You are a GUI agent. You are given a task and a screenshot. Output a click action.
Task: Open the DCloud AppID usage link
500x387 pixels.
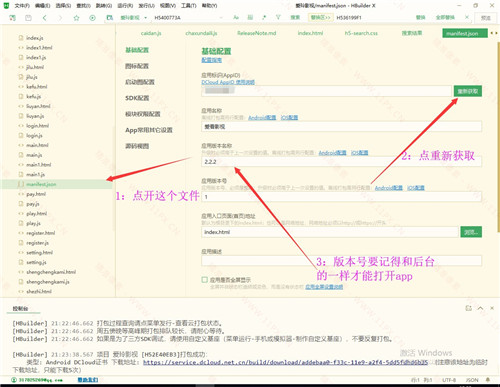pyautogui.click(x=228, y=82)
